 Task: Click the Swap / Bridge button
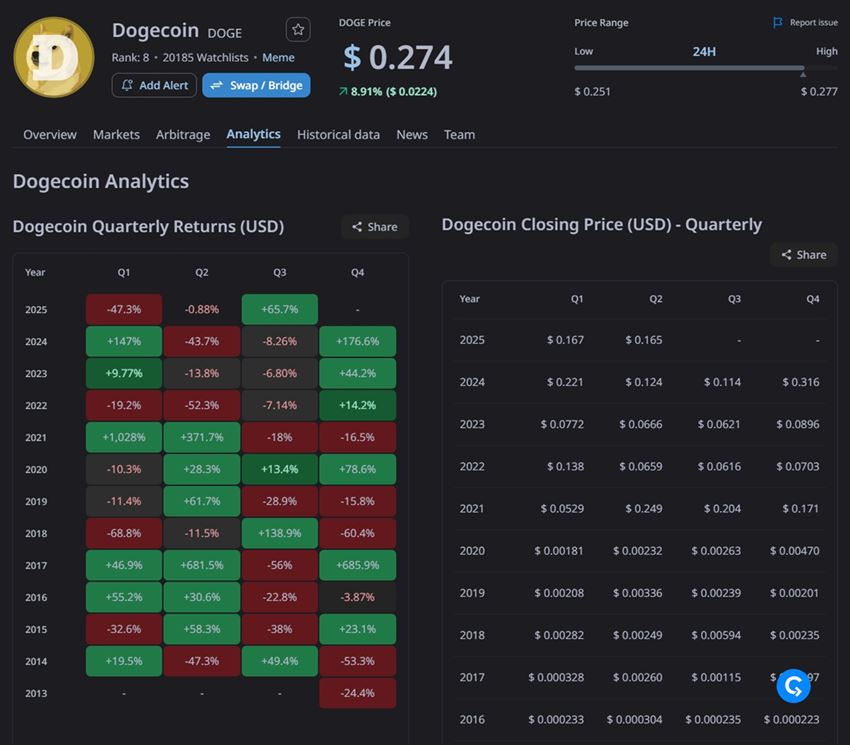click(x=256, y=85)
